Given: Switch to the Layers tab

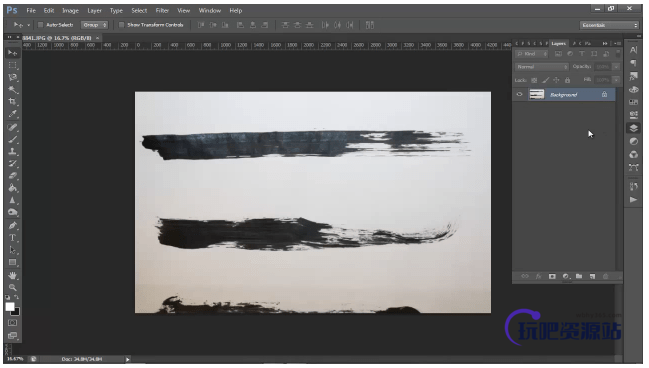Looking at the screenshot, I should click(x=558, y=43).
